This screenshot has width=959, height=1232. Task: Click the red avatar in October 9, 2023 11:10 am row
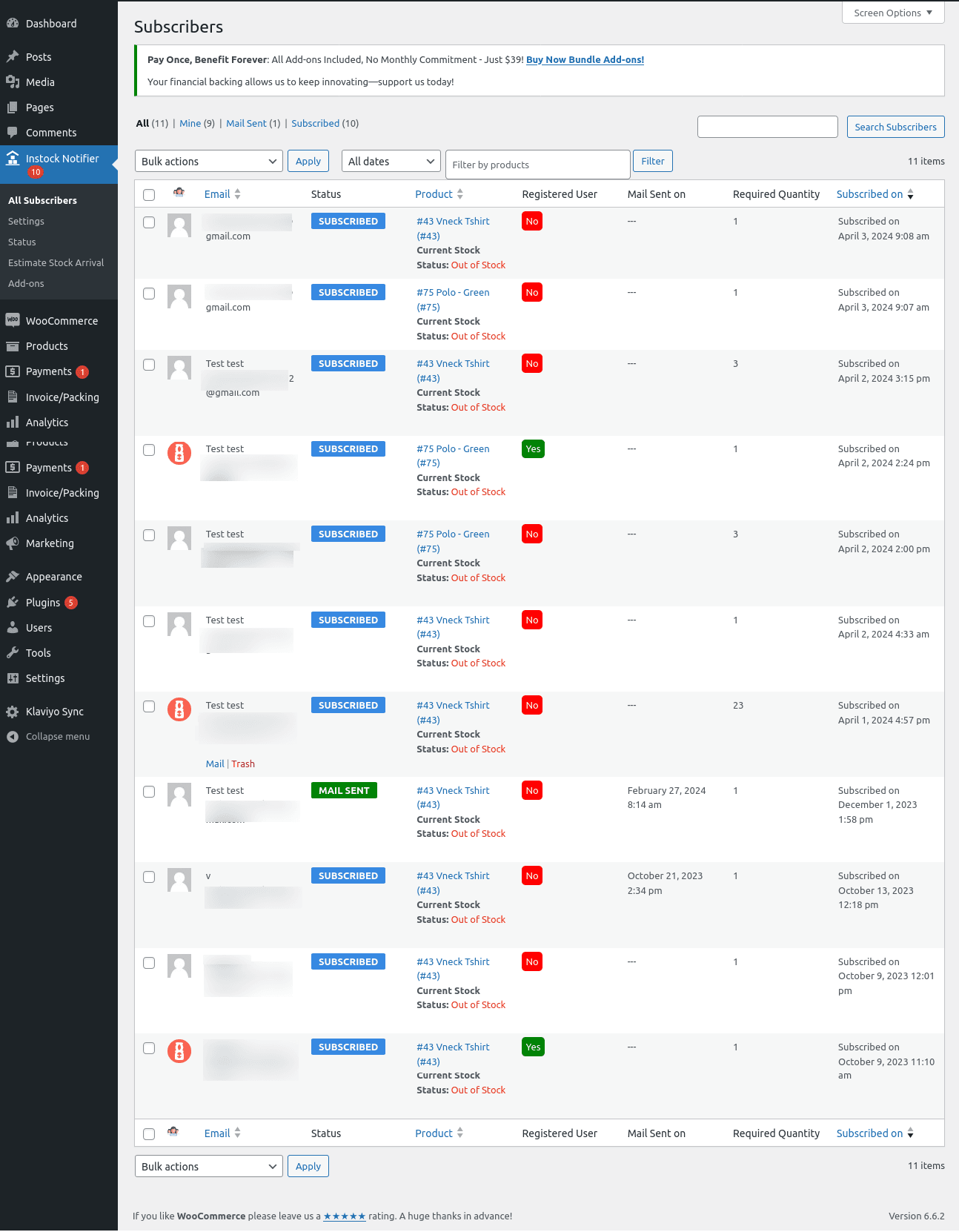pos(179,1050)
